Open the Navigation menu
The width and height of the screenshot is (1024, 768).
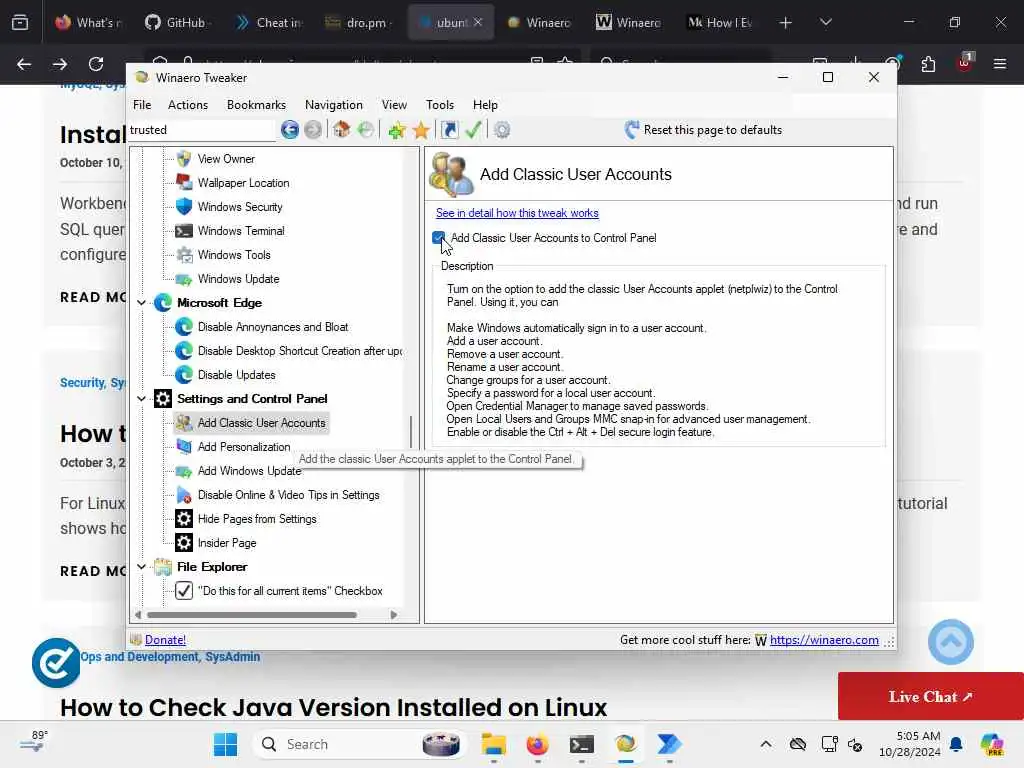(x=334, y=105)
